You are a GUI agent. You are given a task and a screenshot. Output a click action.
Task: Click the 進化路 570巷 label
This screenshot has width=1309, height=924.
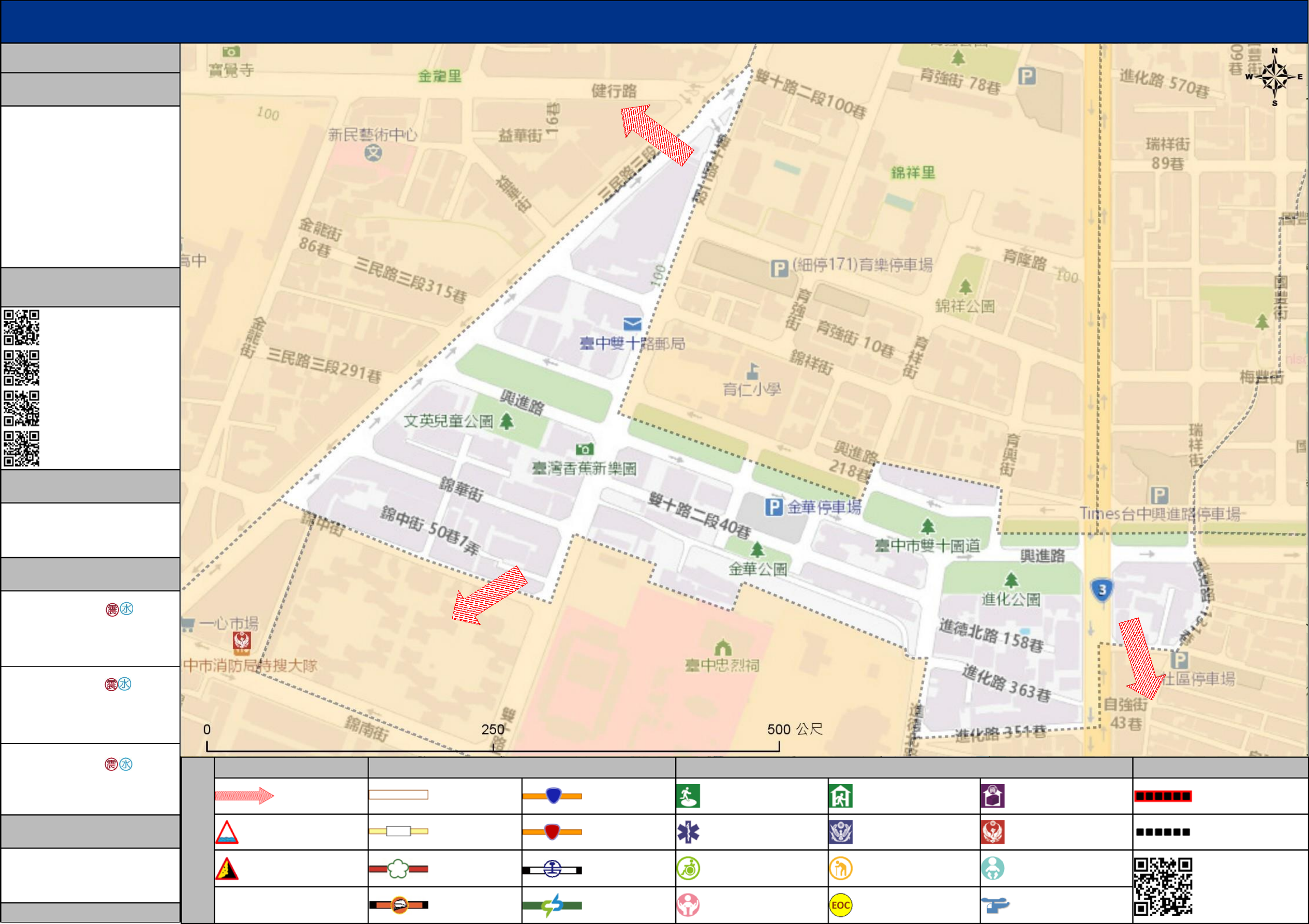(x=1164, y=83)
